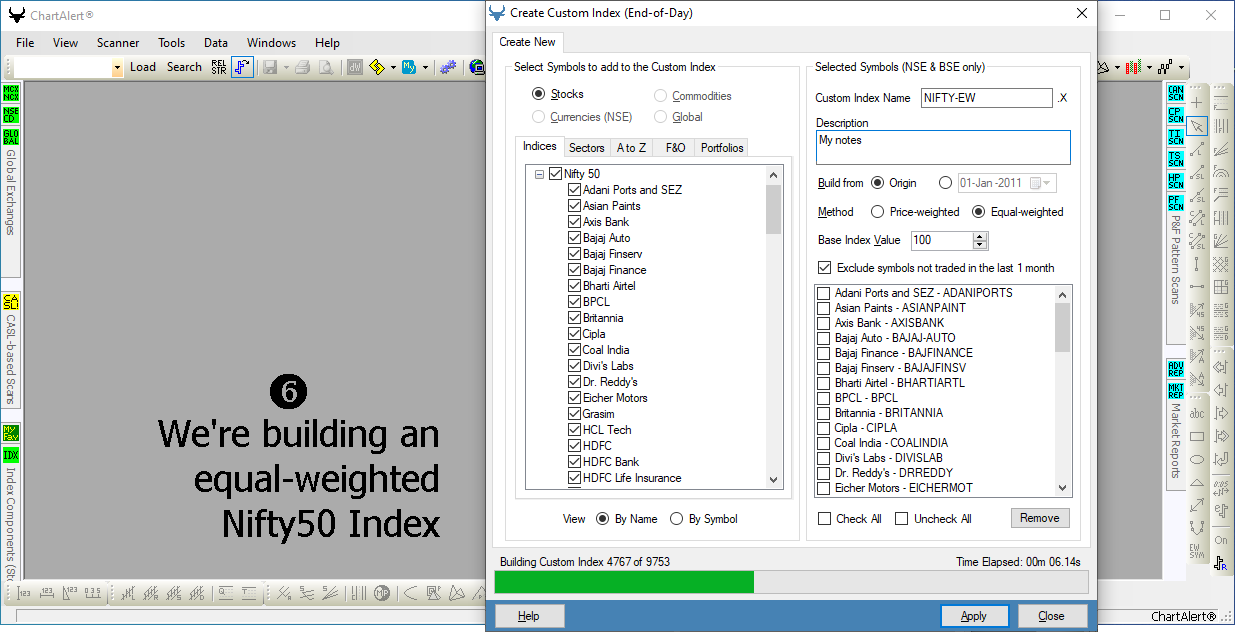The height and width of the screenshot is (632, 1235).
Task: Click the green build progress bar
Action: click(x=624, y=582)
